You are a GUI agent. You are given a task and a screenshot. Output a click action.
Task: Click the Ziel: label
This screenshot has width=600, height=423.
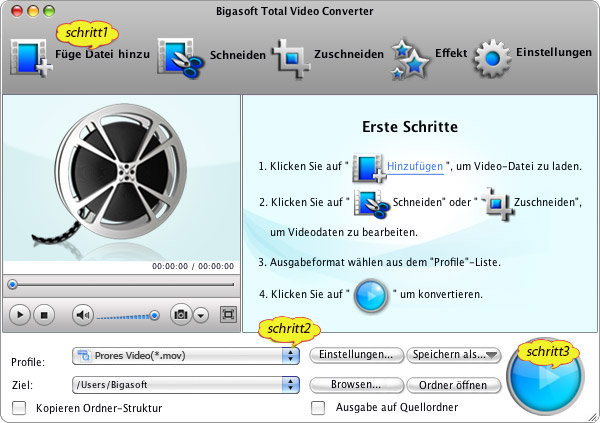(22, 385)
